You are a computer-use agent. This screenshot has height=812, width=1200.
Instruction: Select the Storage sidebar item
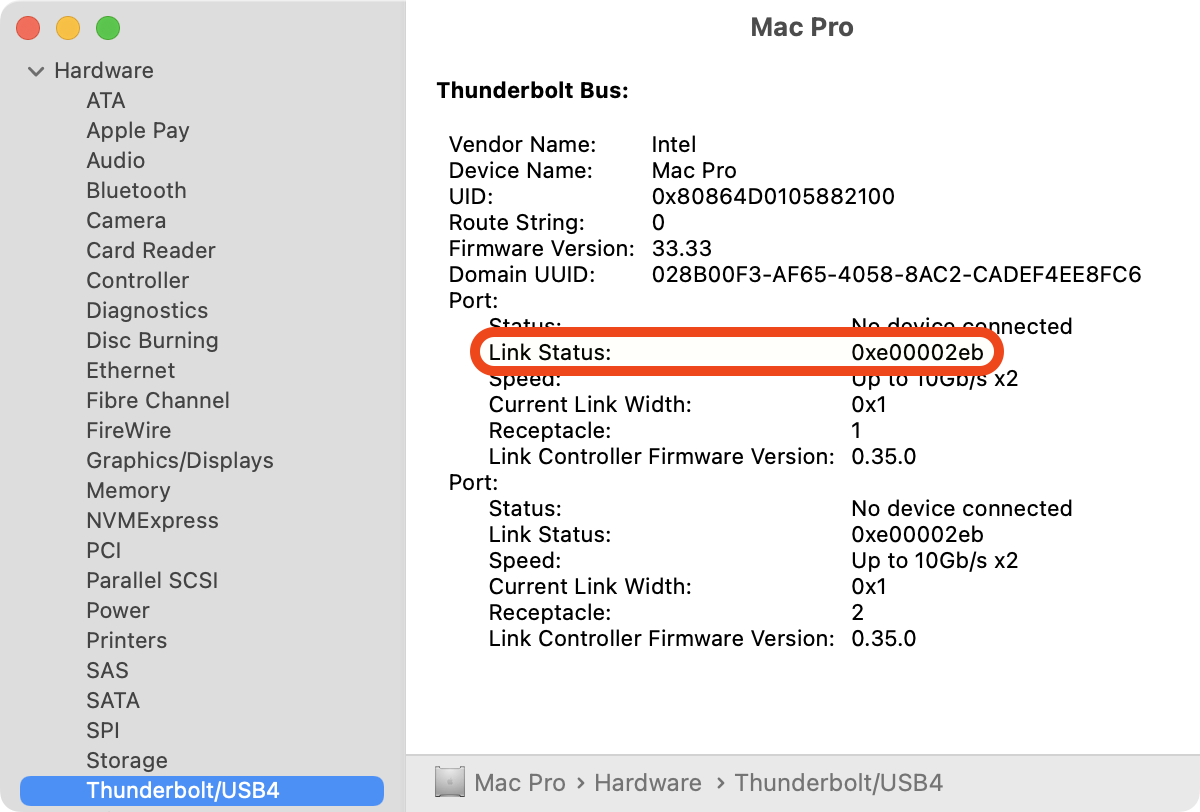coord(127,760)
